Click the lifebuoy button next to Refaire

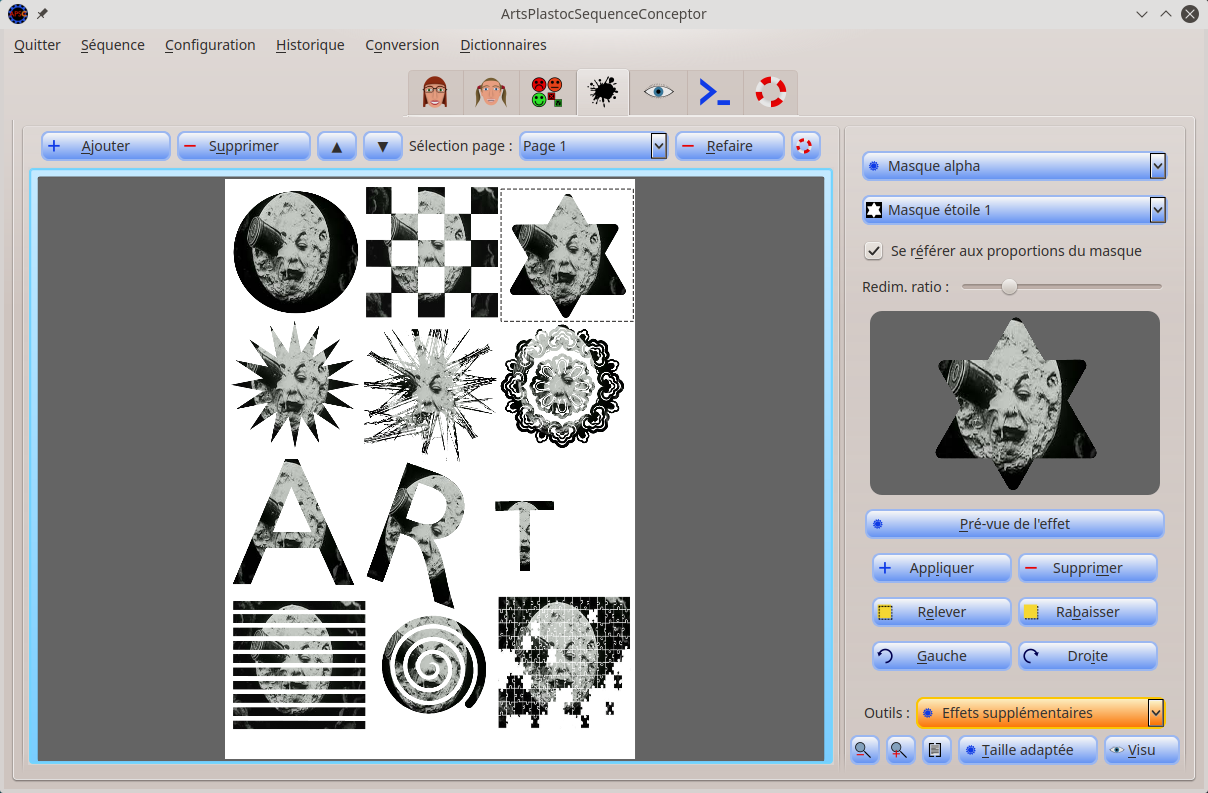(806, 146)
